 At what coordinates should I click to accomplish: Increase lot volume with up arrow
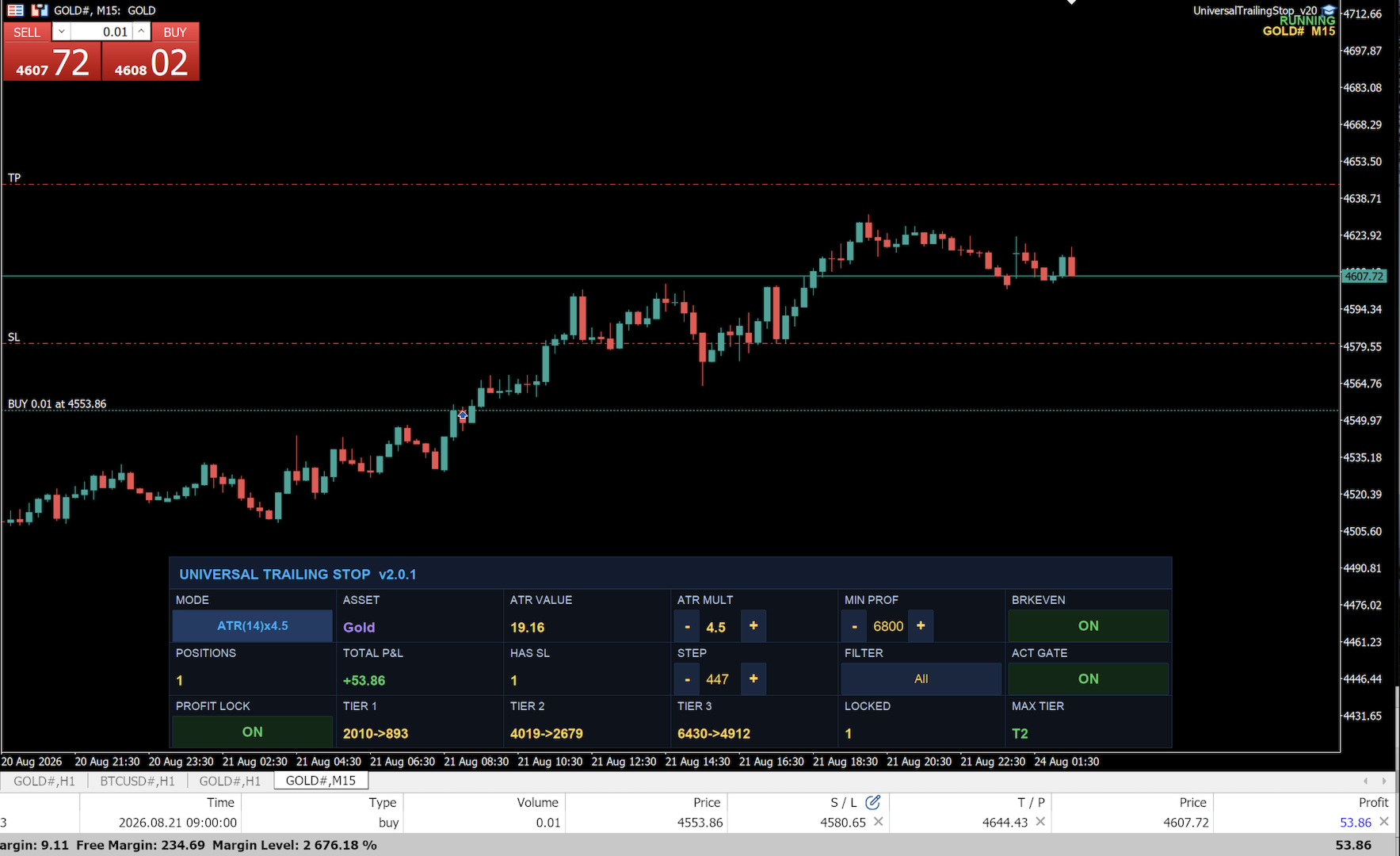pos(141,32)
